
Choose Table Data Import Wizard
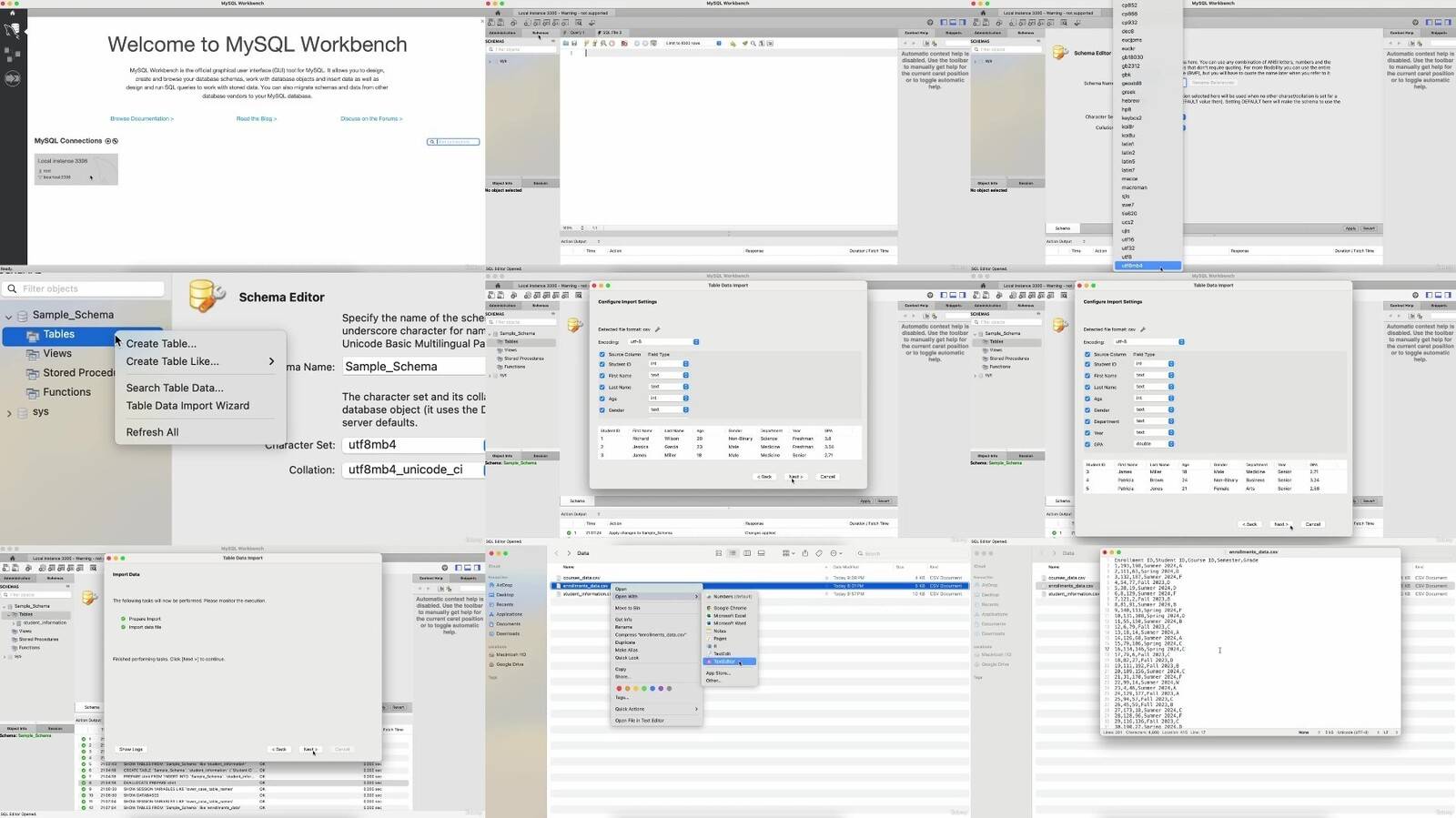pos(187,406)
